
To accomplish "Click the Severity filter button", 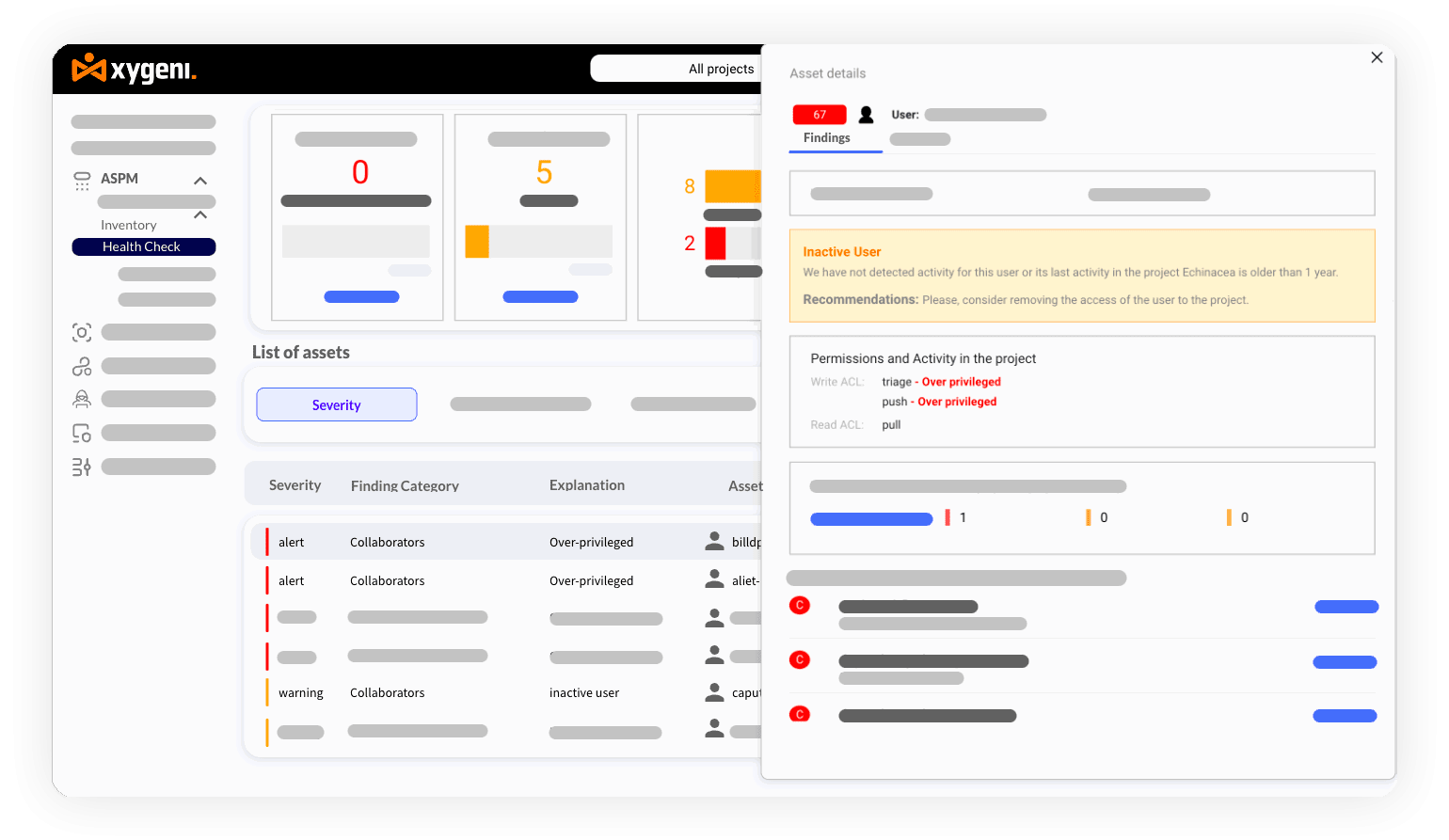I will (336, 404).
